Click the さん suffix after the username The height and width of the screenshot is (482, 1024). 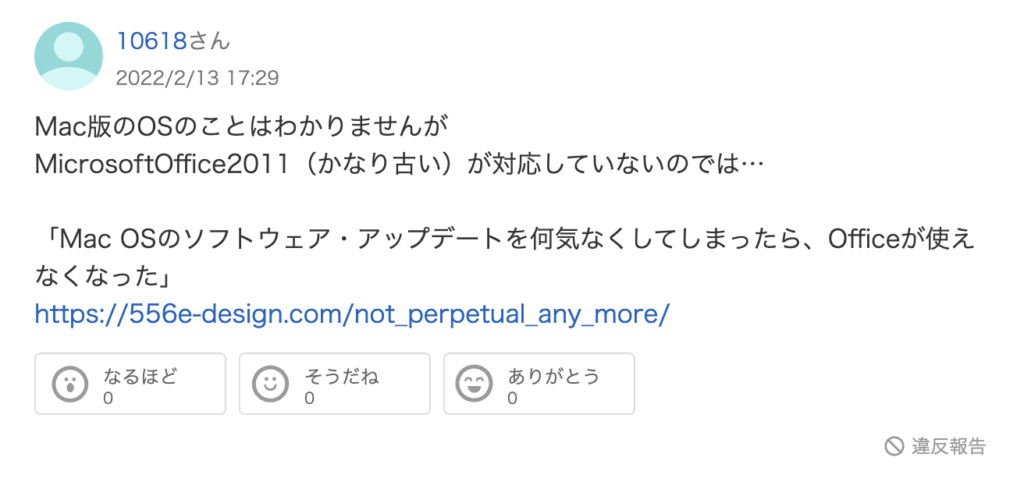pyautogui.click(x=209, y=41)
